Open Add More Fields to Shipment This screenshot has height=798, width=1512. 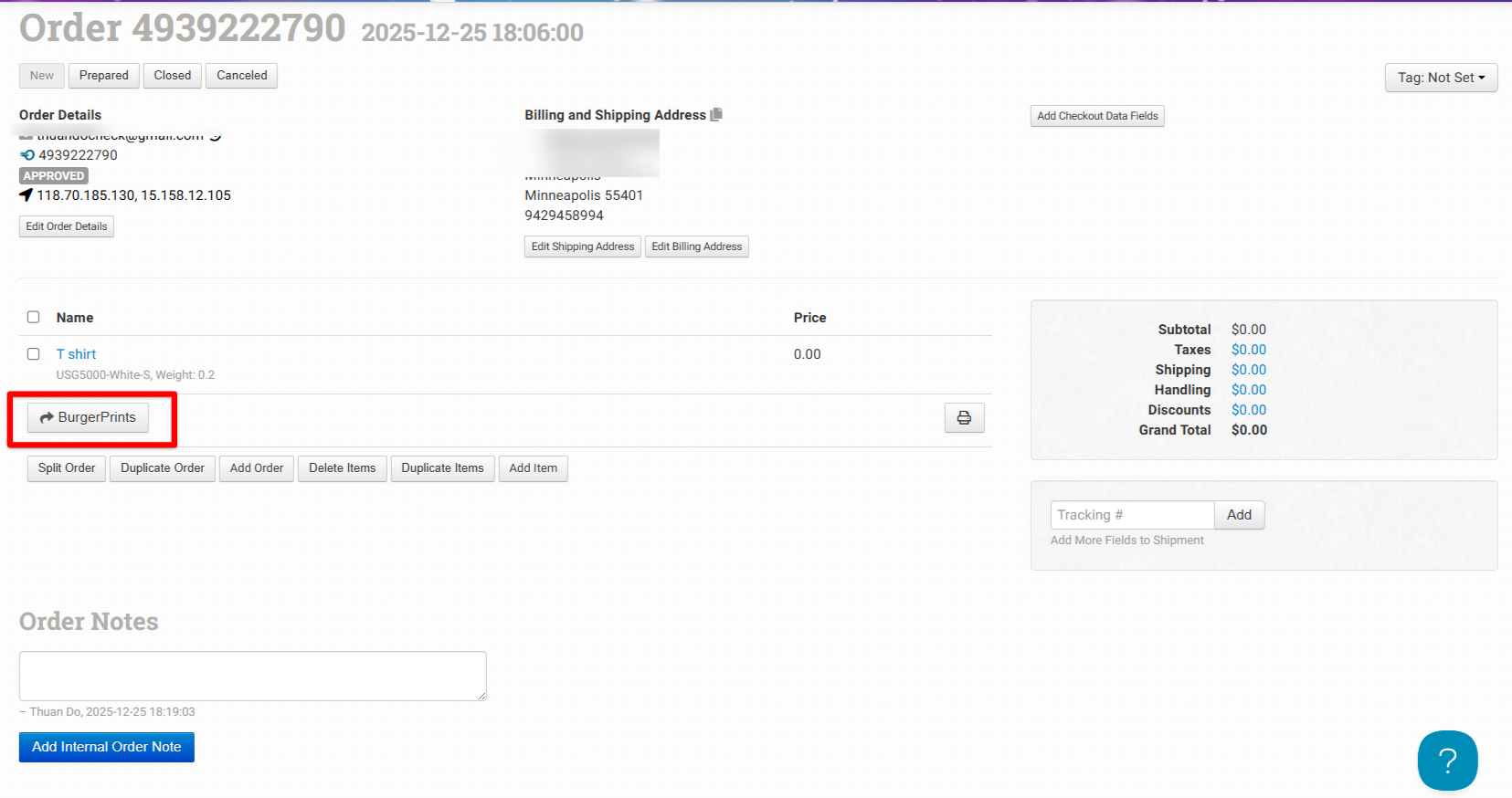(1126, 541)
